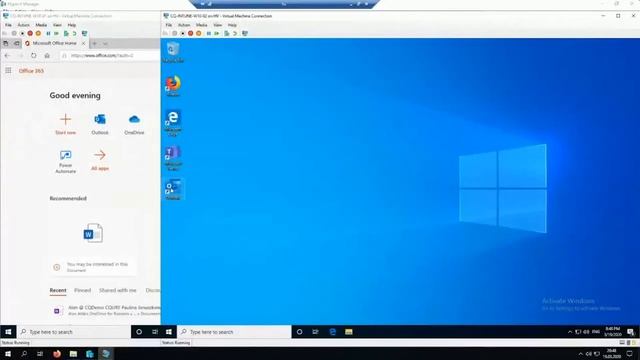Click Turn Off icon in left VM toolbar
This screenshot has height=360, width=640.
22,33
